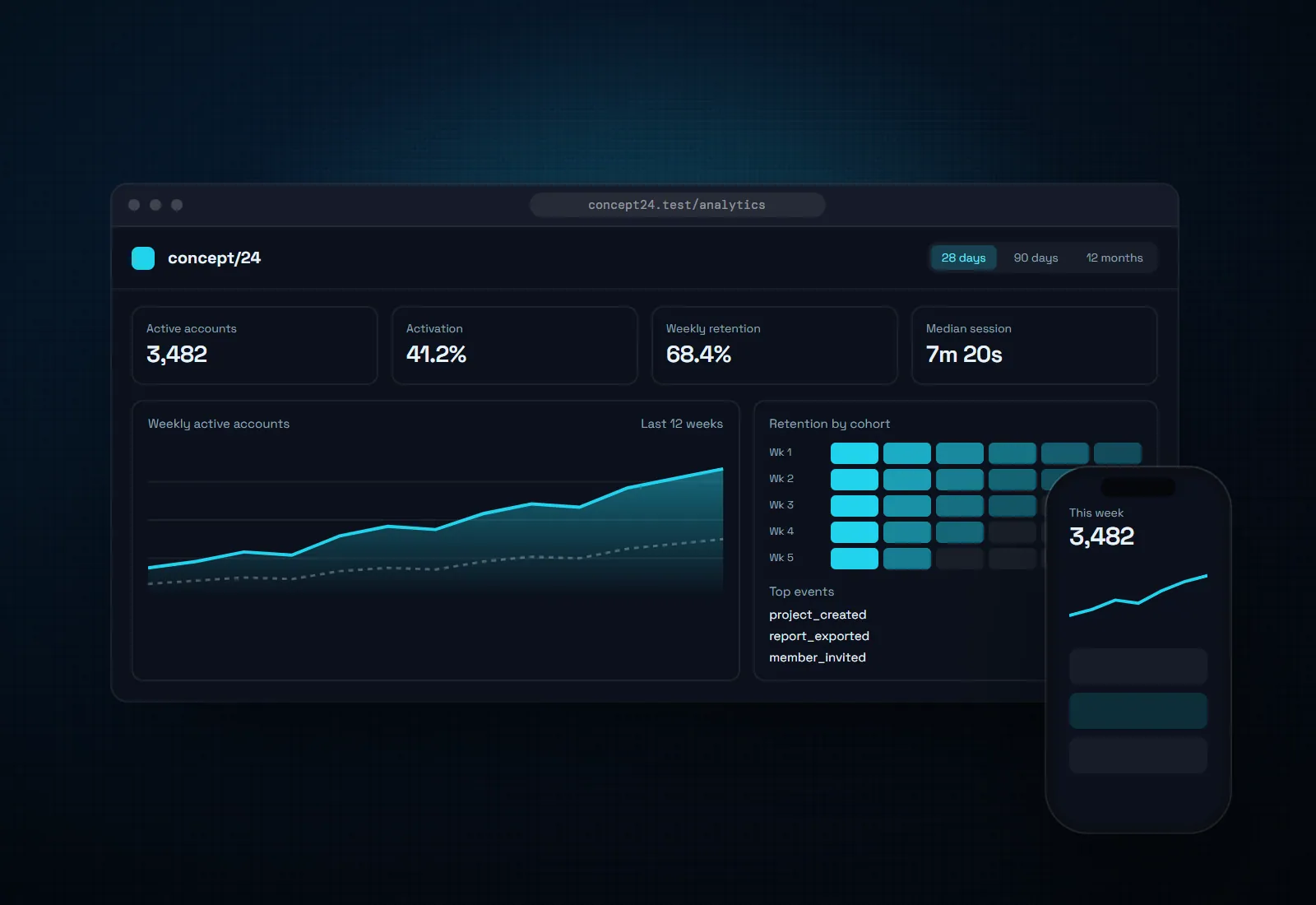Click the first Wk 1 retention cell

coord(855,453)
